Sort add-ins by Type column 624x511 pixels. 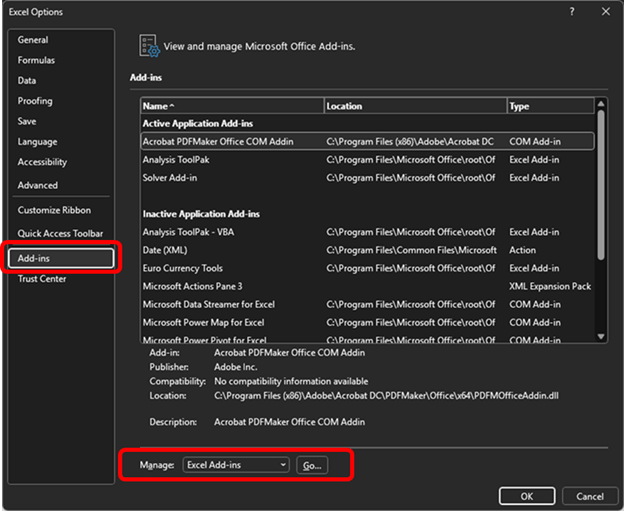(x=551, y=106)
